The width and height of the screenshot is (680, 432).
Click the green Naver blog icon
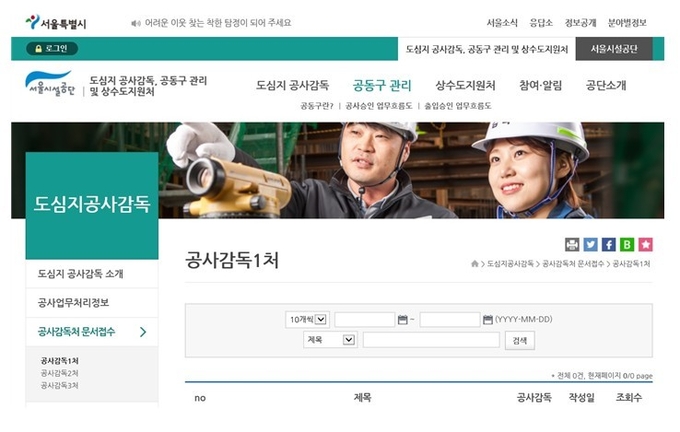pyautogui.click(x=627, y=245)
